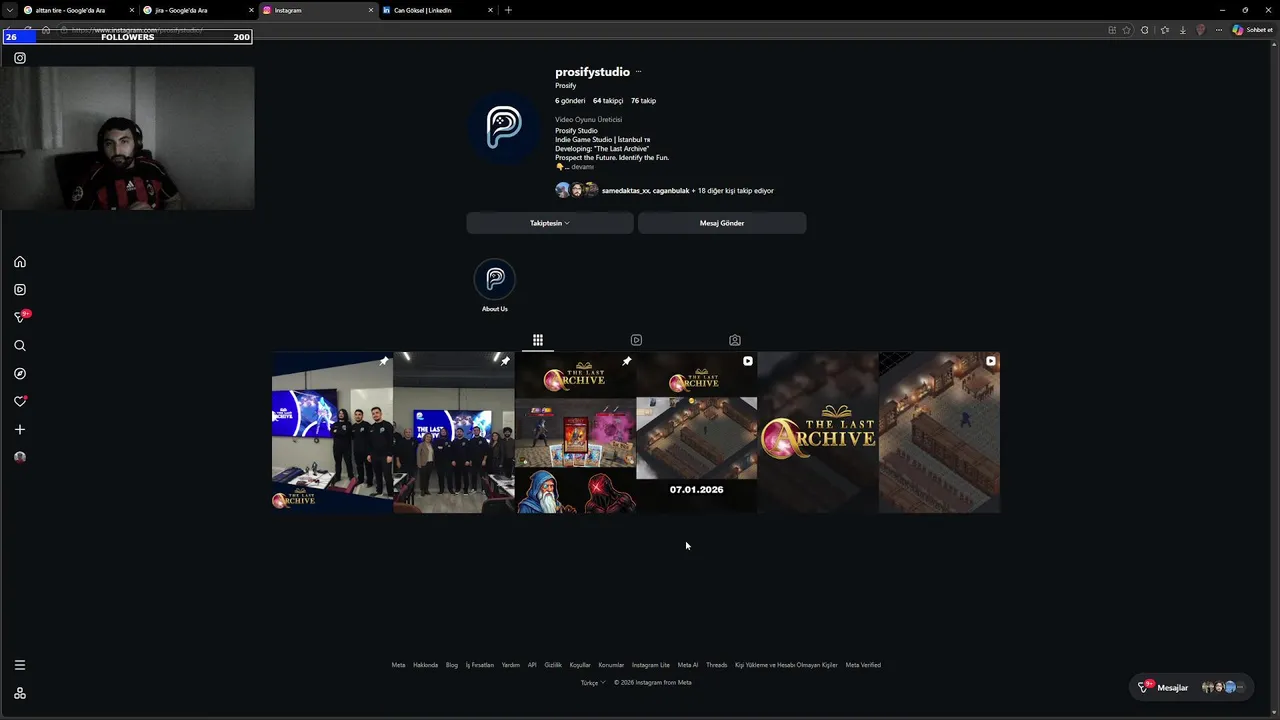Open the 76 takip following list
This screenshot has height=720, width=1280.
[643, 101]
